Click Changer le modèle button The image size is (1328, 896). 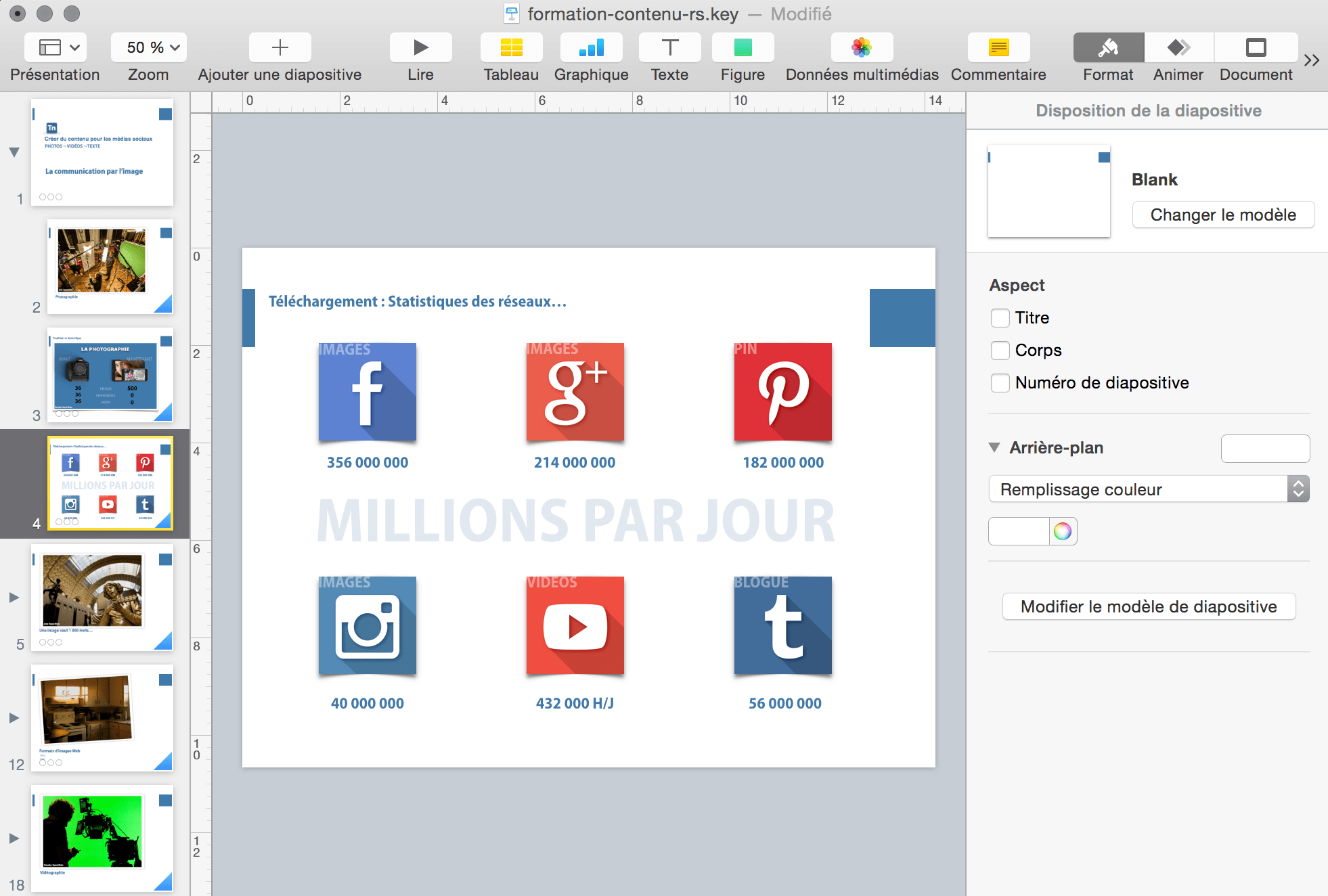[1223, 215]
